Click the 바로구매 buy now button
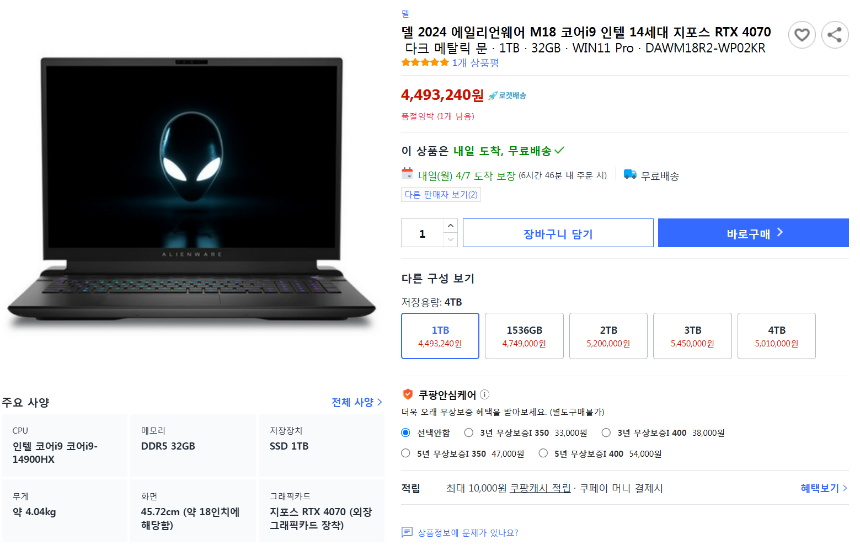The height and width of the screenshot is (546, 860). pyautogui.click(x=754, y=233)
